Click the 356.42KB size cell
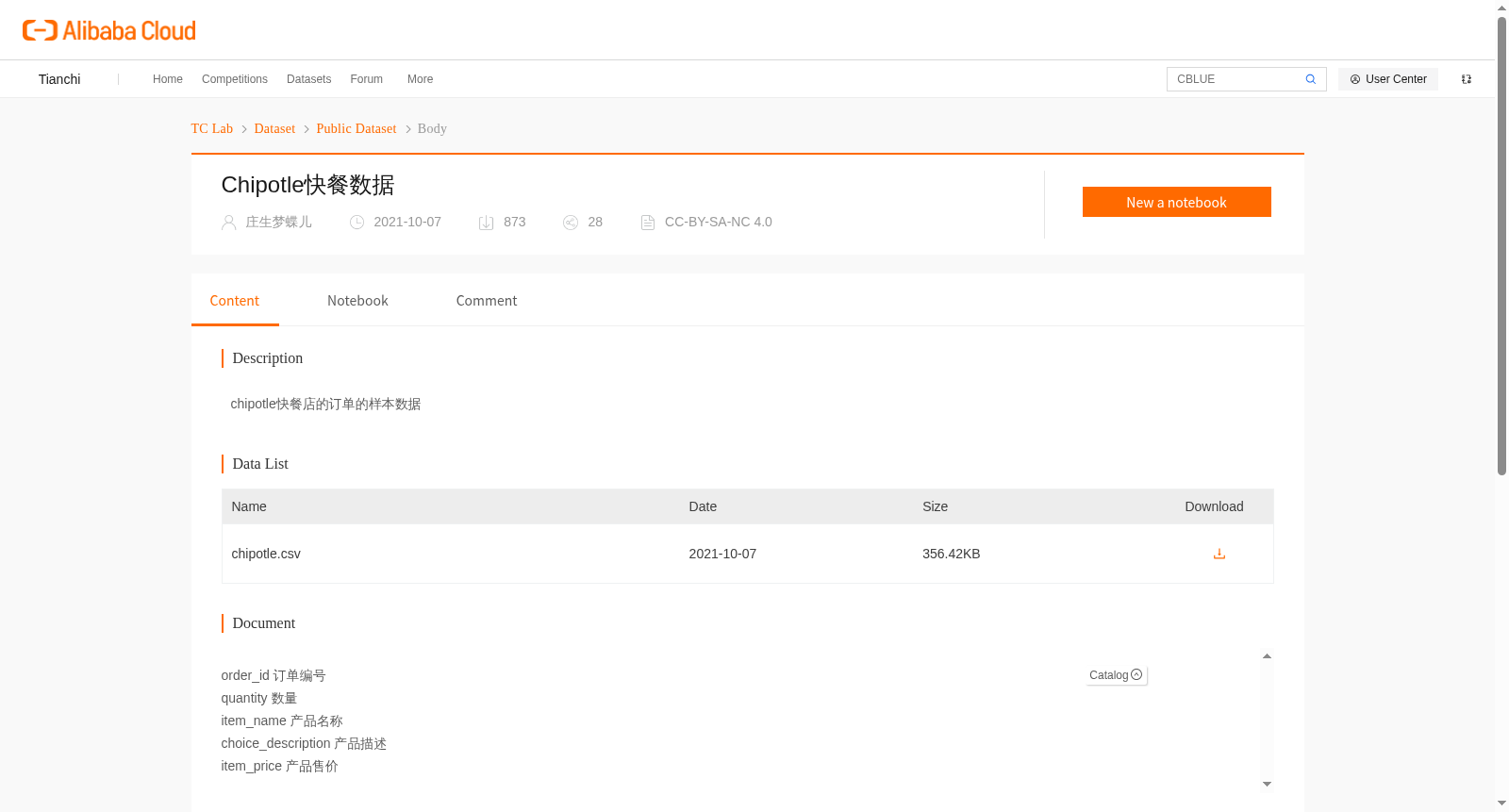This screenshot has width=1509, height=812. [952, 554]
